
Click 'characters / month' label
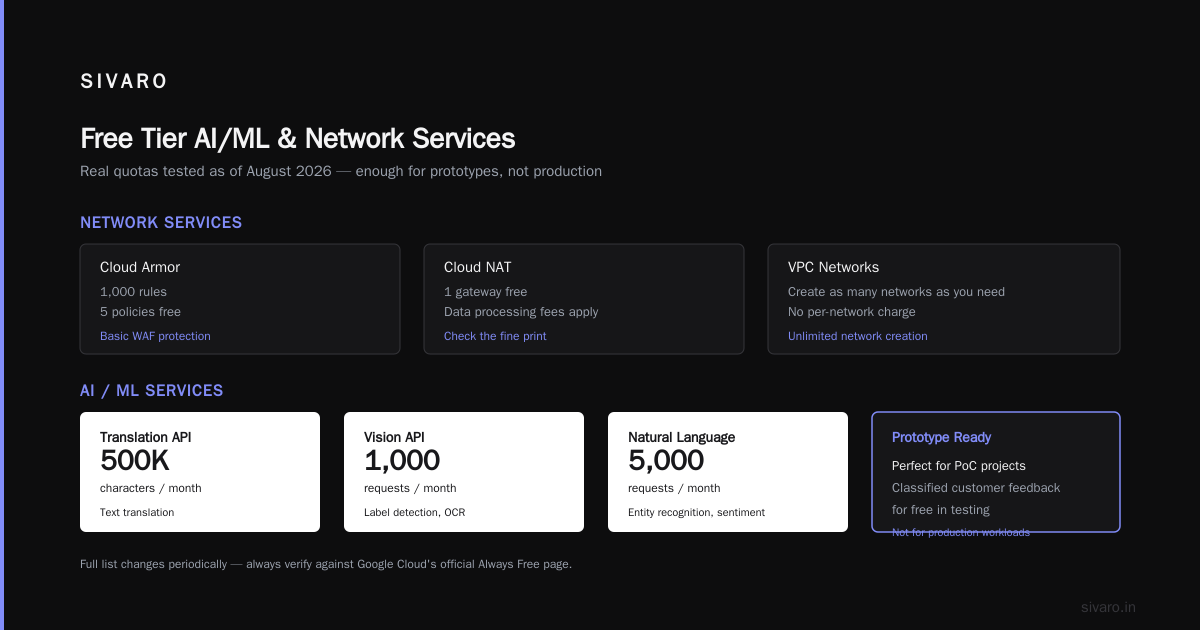point(151,488)
